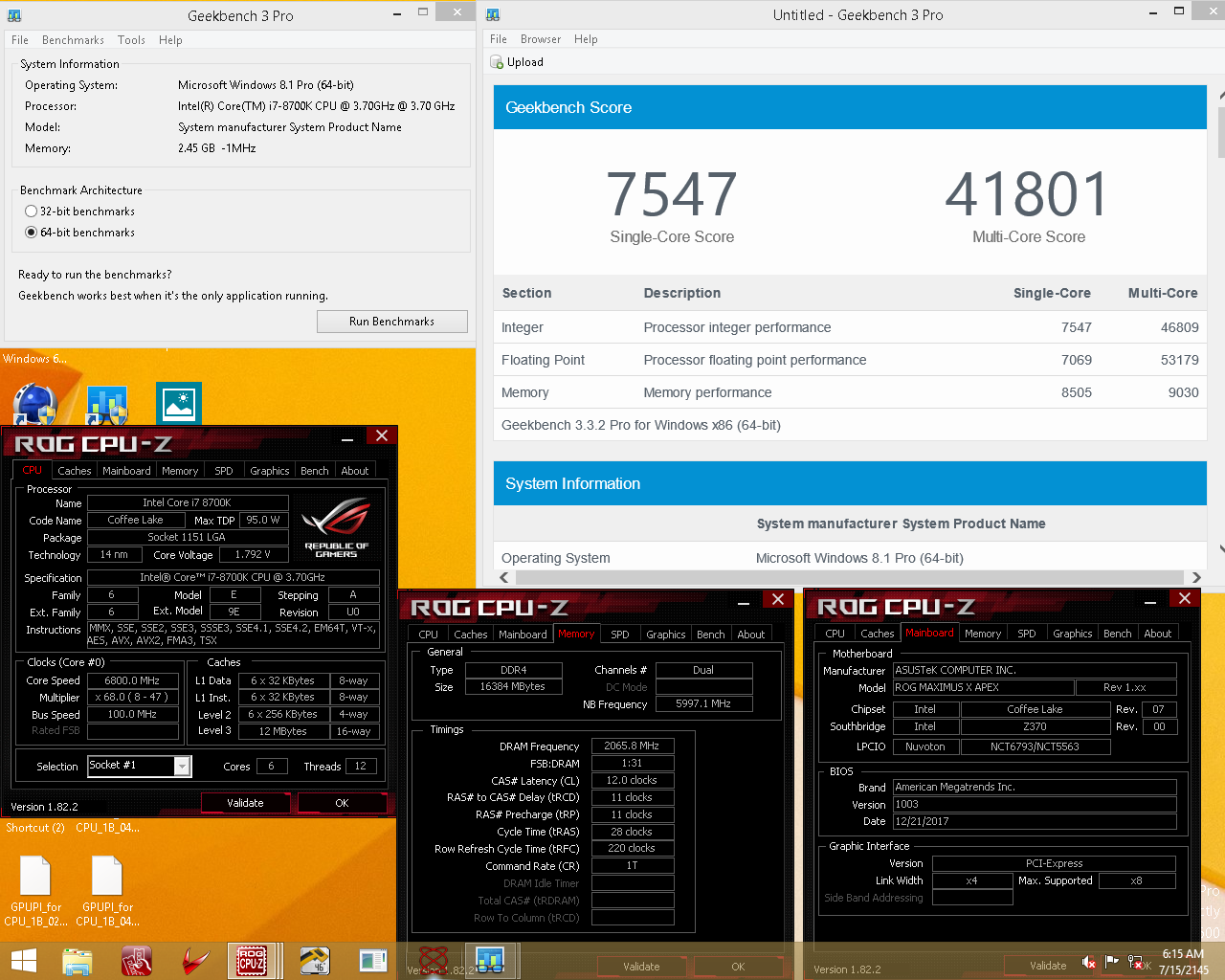1225x980 pixels.
Task: Open the Browser menu in results window
Action: point(541,39)
